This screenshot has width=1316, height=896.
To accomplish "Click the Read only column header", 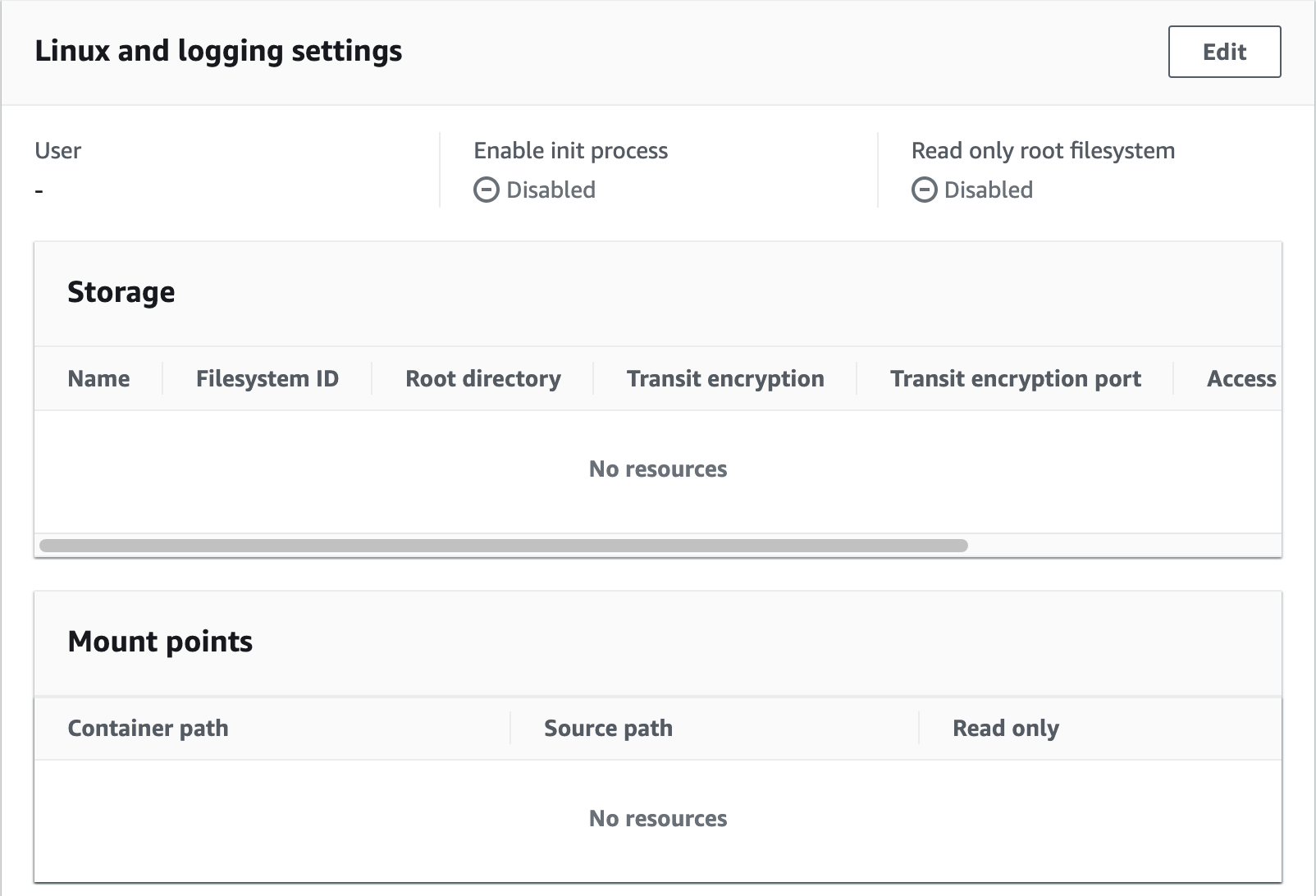I will tap(1005, 728).
